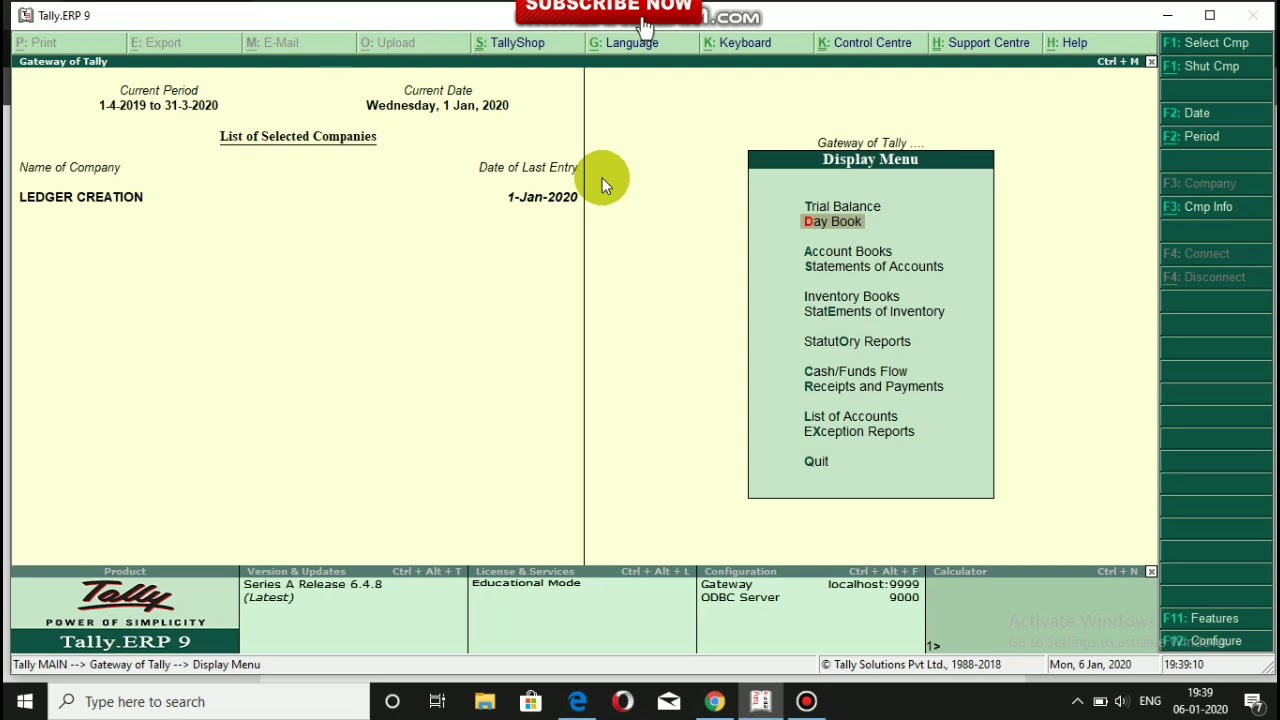The height and width of the screenshot is (720, 1280).
Task: Open battery status tray icon
Action: [x=1100, y=701]
